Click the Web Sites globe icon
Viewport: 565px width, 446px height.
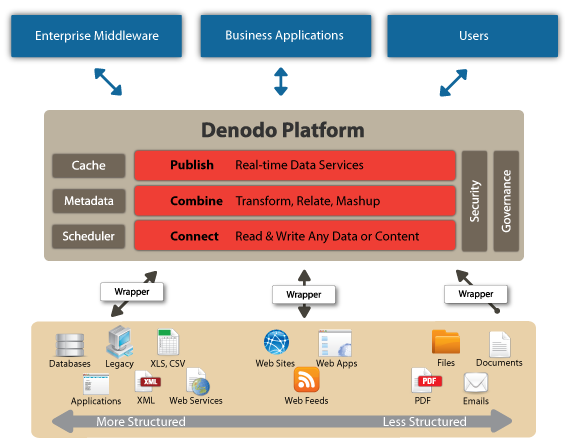[x=276, y=342]
